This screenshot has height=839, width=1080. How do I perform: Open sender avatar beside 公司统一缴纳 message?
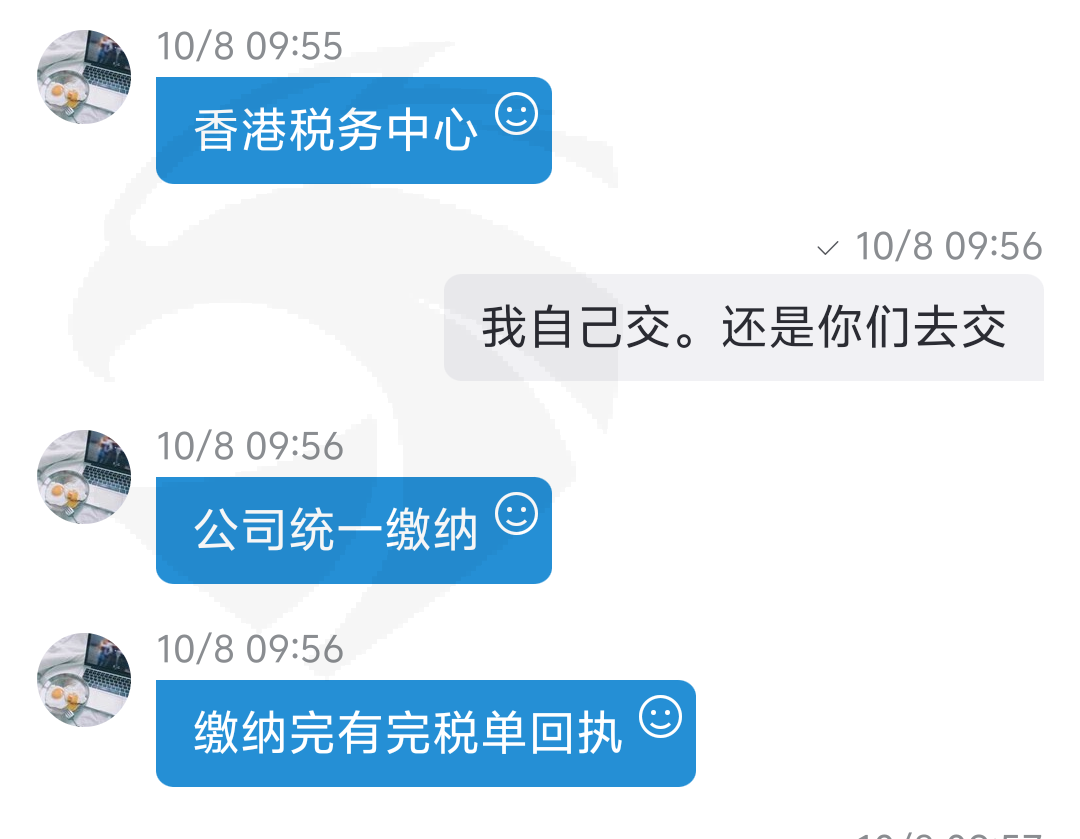pyautogui.click(x=84, y=477)
